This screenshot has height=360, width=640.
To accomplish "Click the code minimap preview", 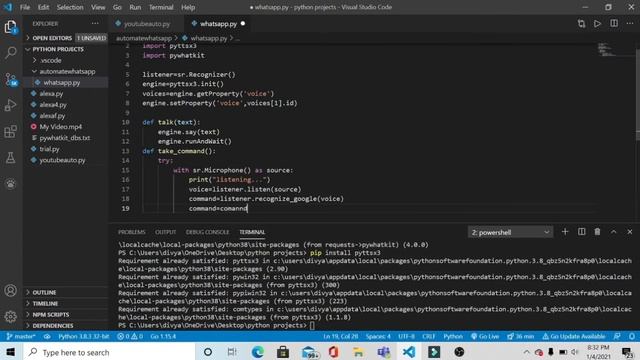I will 607,49.
